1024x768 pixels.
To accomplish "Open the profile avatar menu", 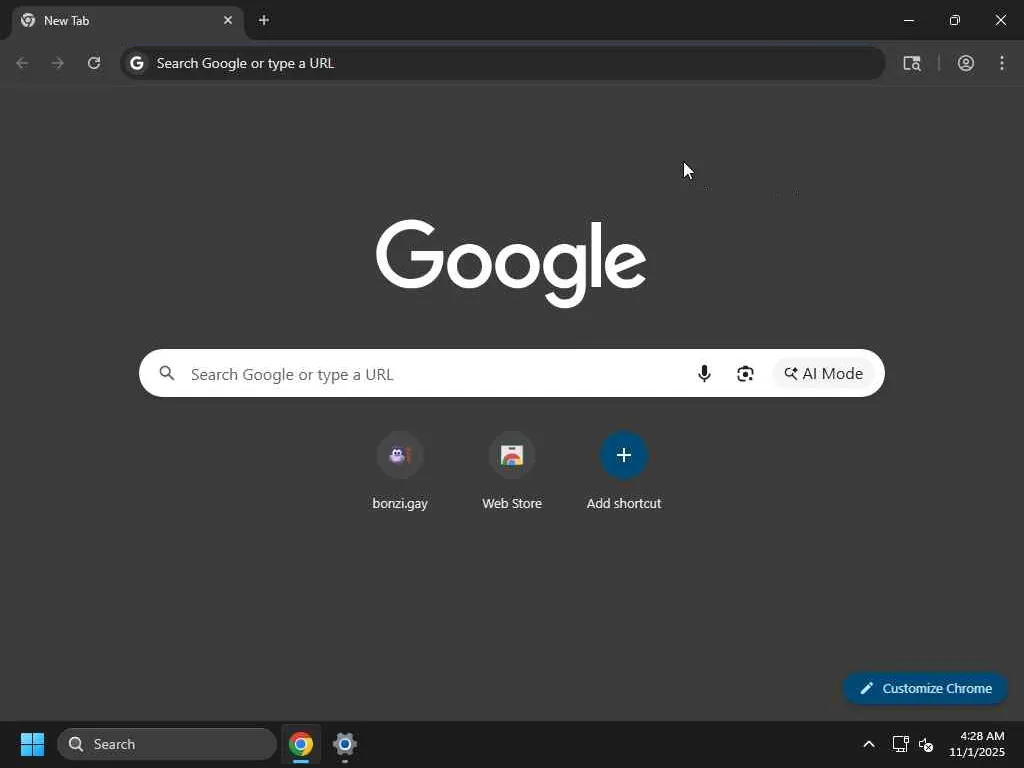I will [966, 63].
